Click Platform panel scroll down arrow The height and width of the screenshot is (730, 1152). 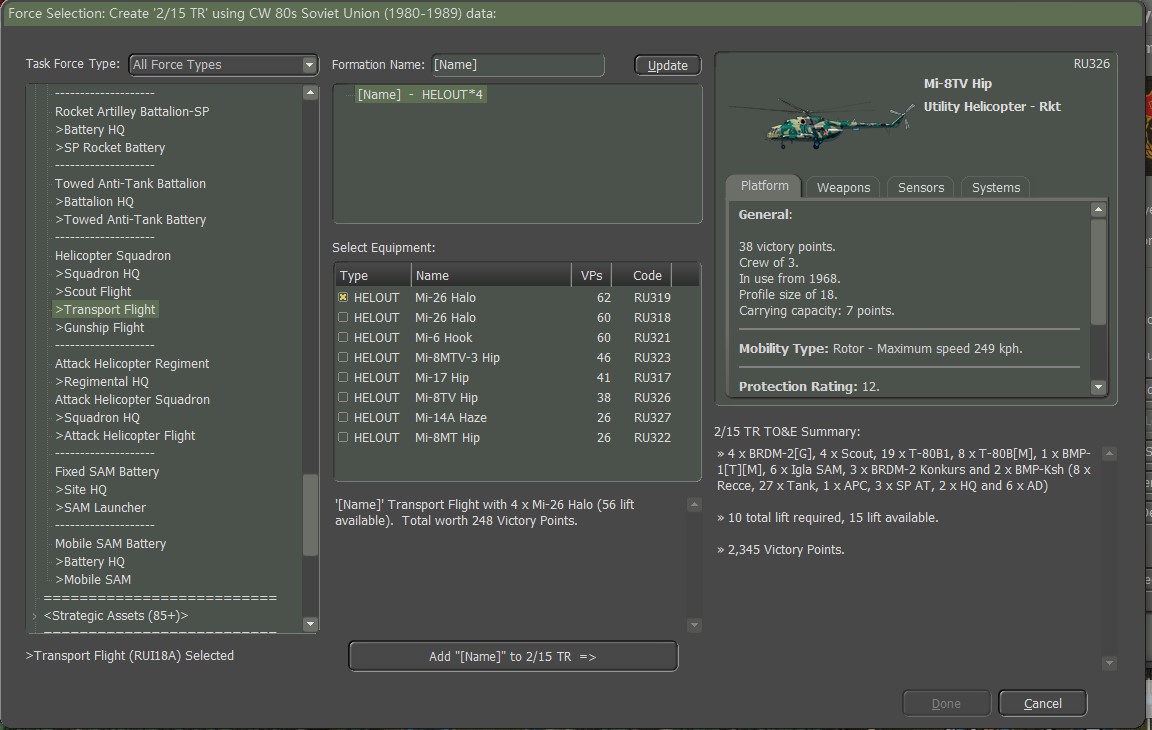1098,387
